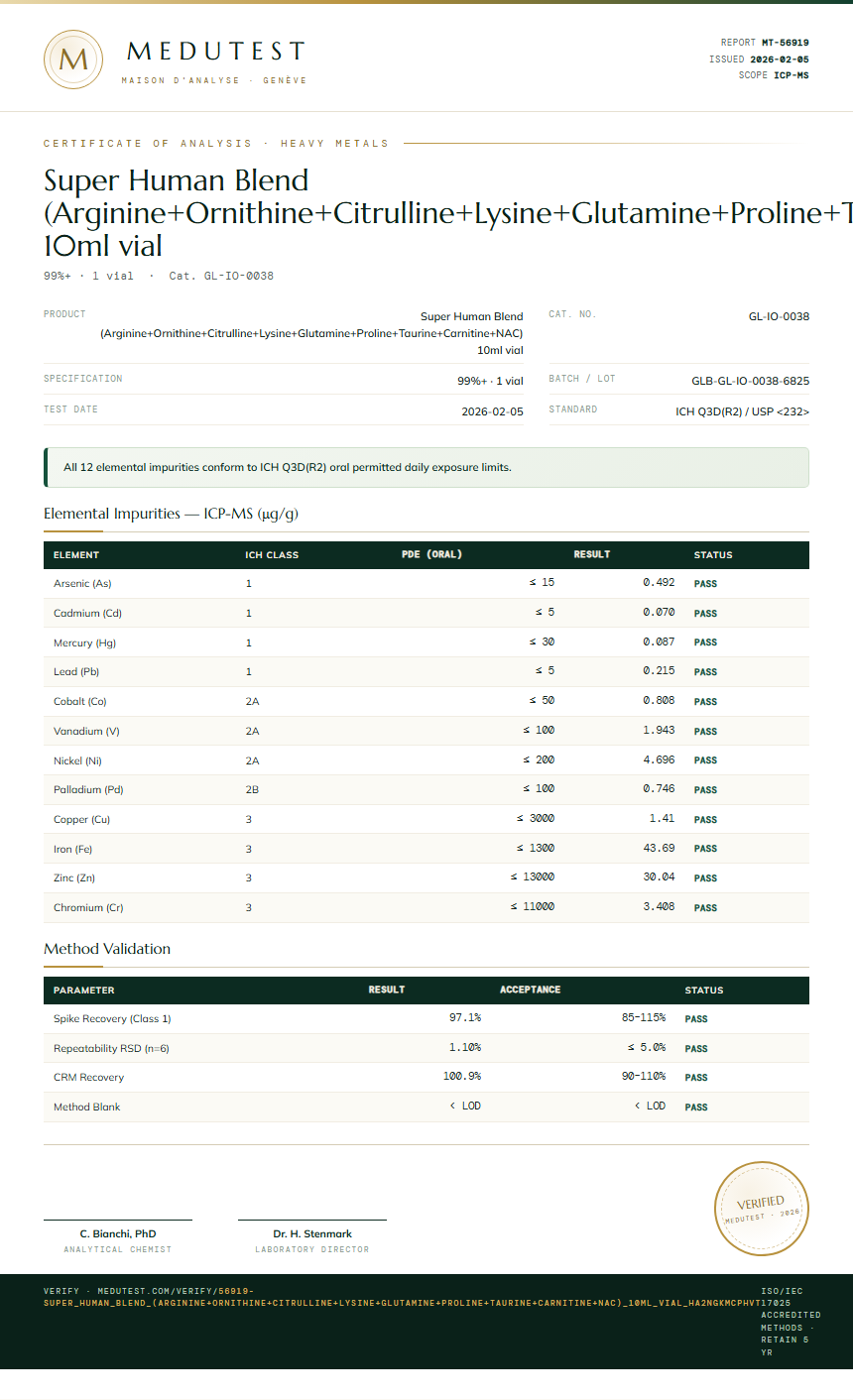
Task: Select the Zinc (Zn) result value 30.04
Action: 659,877
